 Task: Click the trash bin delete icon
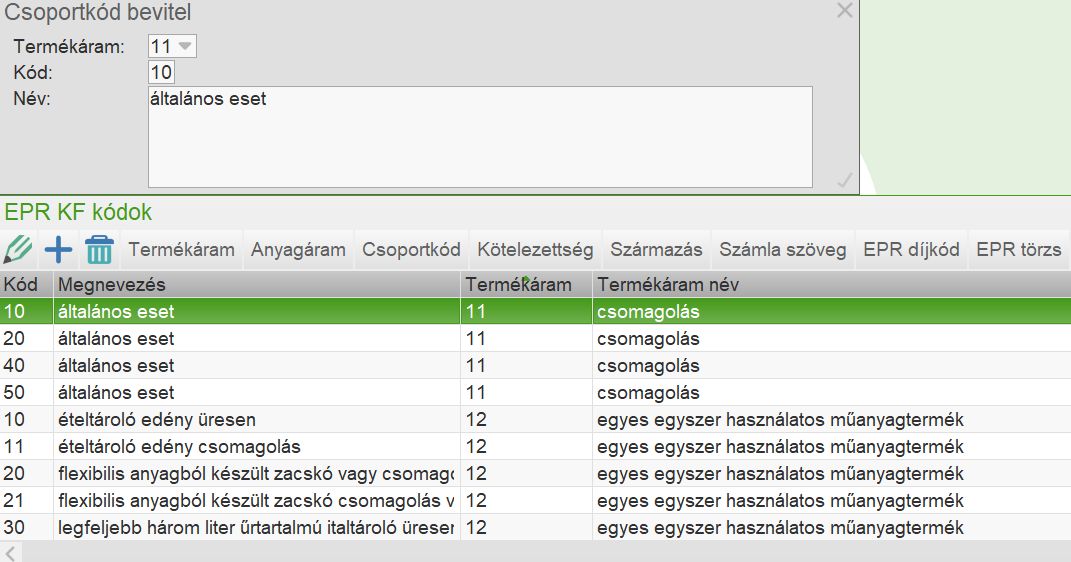99,249
